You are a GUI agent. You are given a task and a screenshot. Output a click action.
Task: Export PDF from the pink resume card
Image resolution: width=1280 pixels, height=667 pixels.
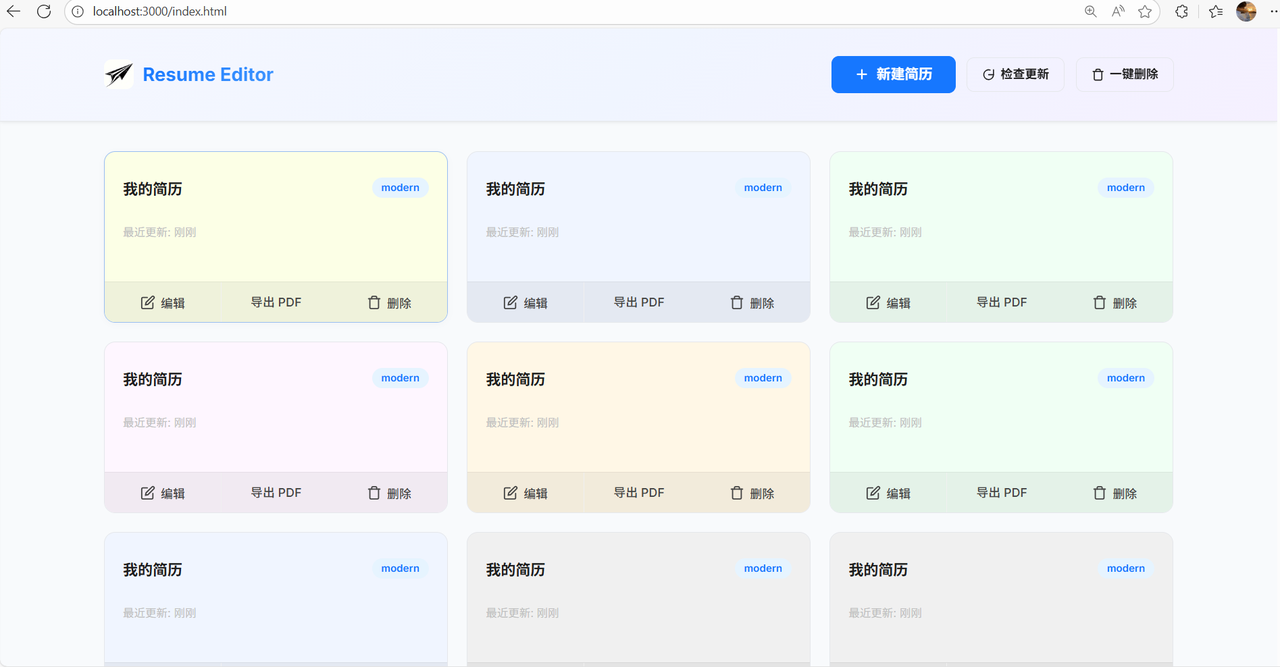tap(276, 493)
